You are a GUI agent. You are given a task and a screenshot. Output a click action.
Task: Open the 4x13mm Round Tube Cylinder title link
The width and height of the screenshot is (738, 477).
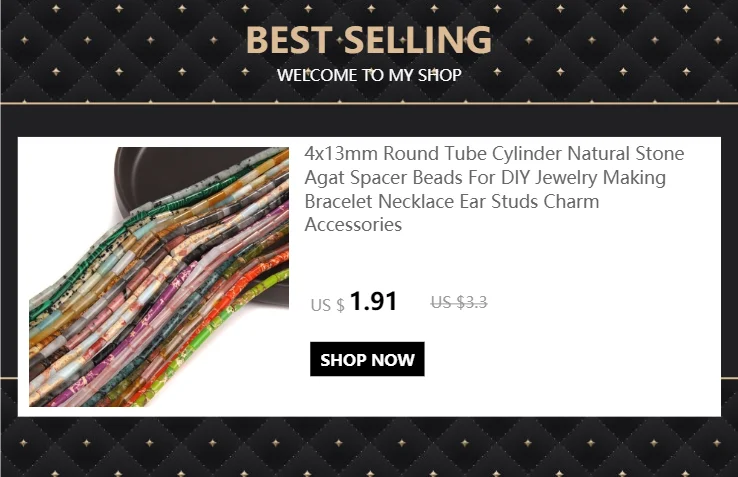pos(494,189)
